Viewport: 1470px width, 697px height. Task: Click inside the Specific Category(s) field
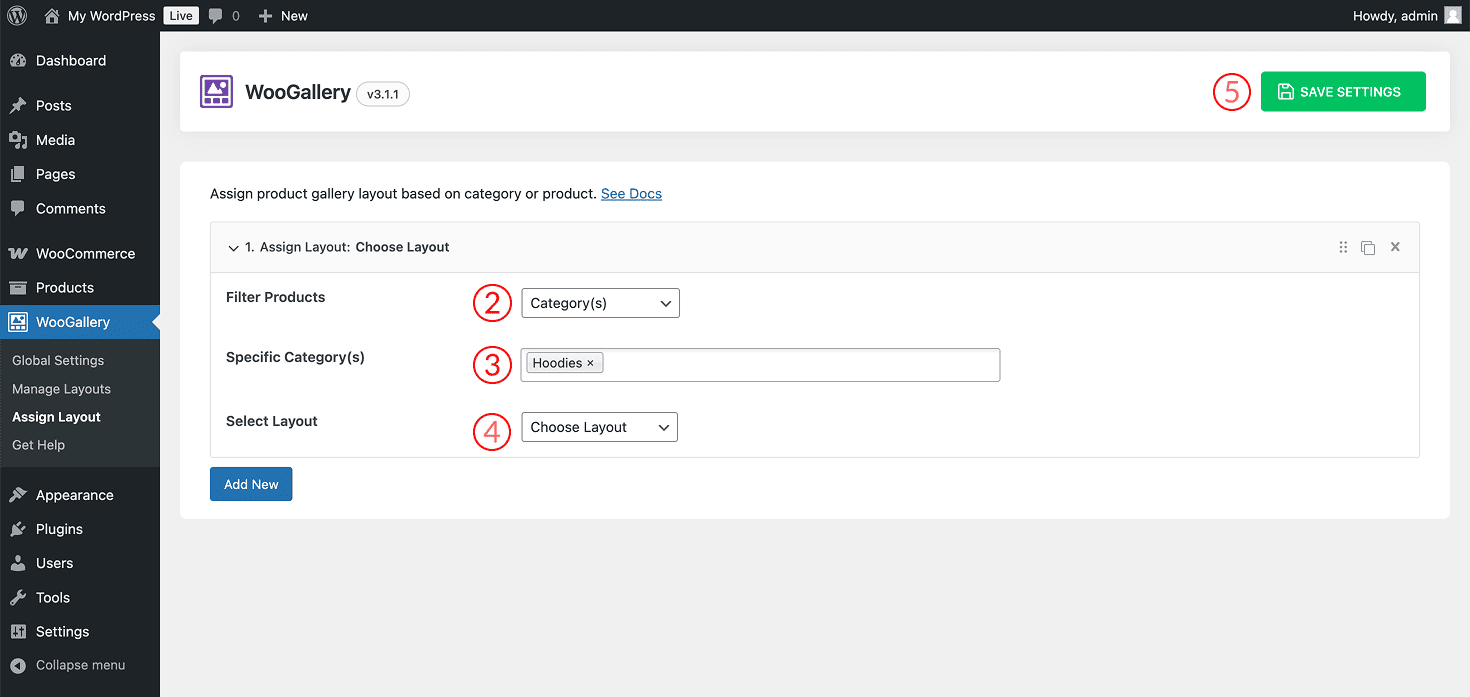pyautogui.click(x=800, y=364)
